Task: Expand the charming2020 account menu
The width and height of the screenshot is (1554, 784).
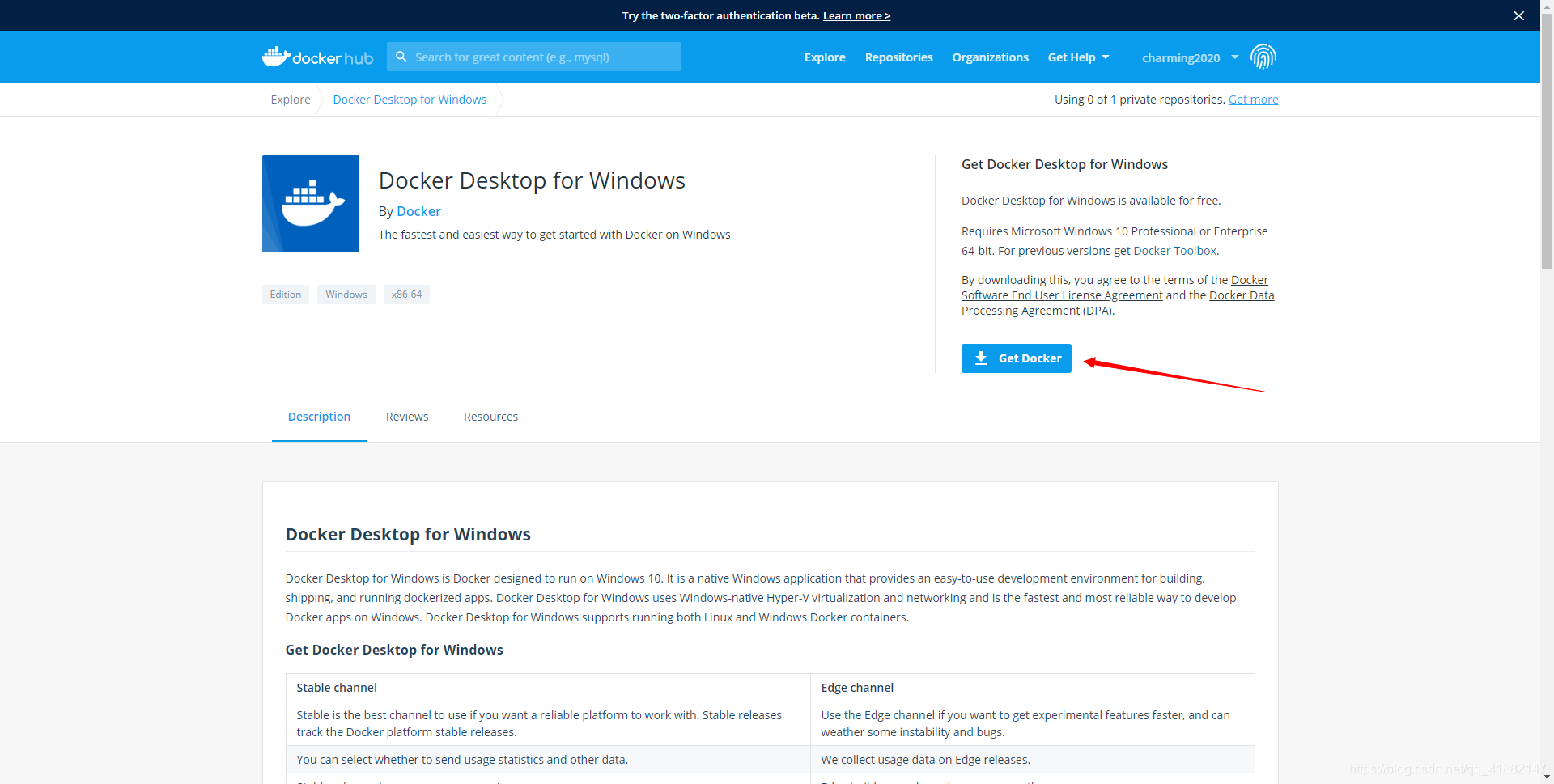Action: pos(1190,57)
